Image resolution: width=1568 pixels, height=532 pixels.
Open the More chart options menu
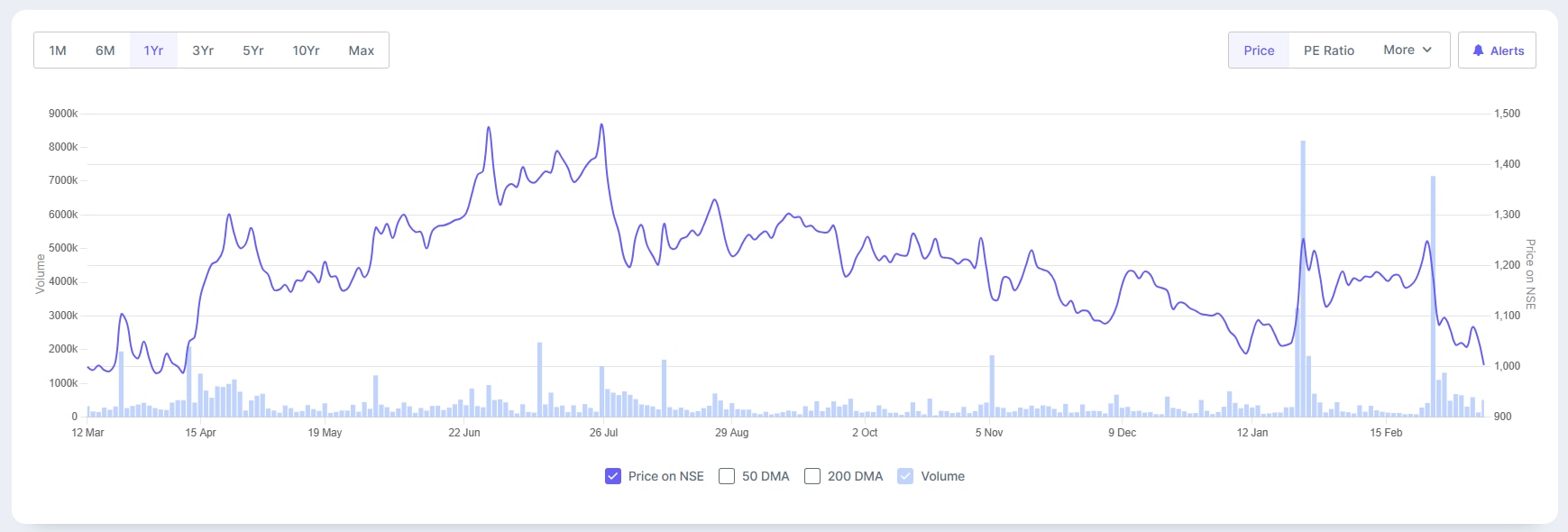click(x=1407, y=50)
